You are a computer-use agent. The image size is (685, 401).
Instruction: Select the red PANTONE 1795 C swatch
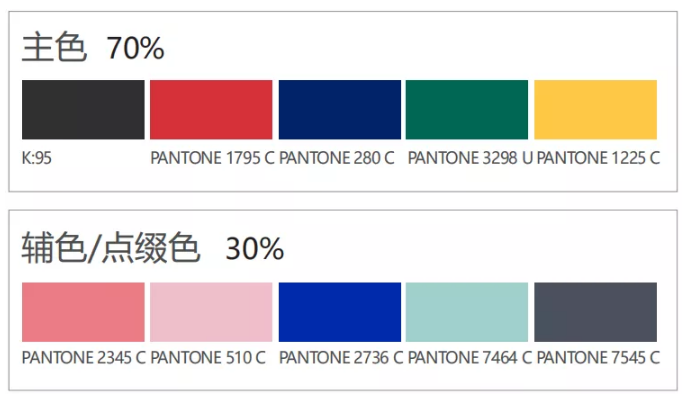pos(211,109)
